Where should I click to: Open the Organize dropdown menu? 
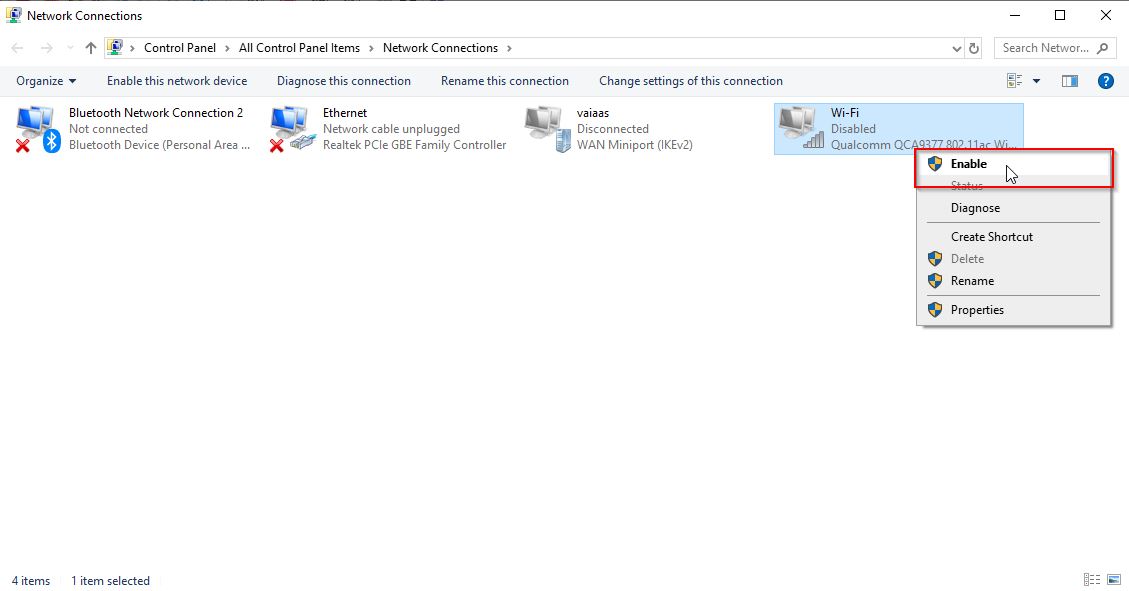coord(45,81)
